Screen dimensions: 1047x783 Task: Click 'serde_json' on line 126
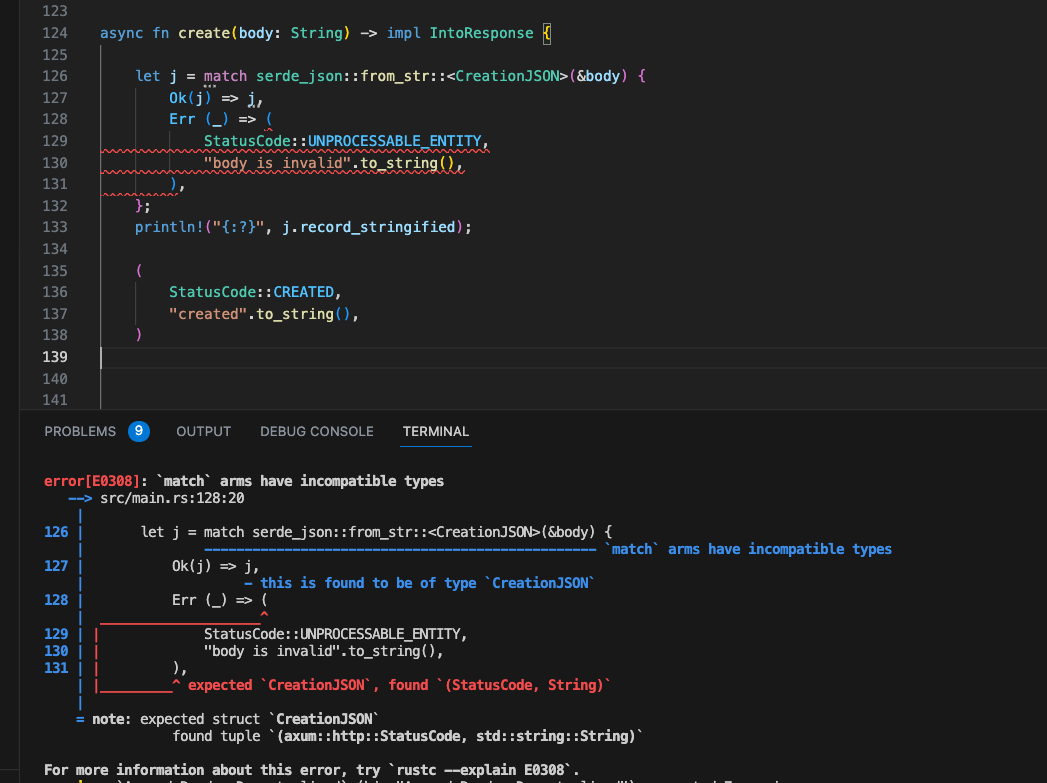pos(300,76)
